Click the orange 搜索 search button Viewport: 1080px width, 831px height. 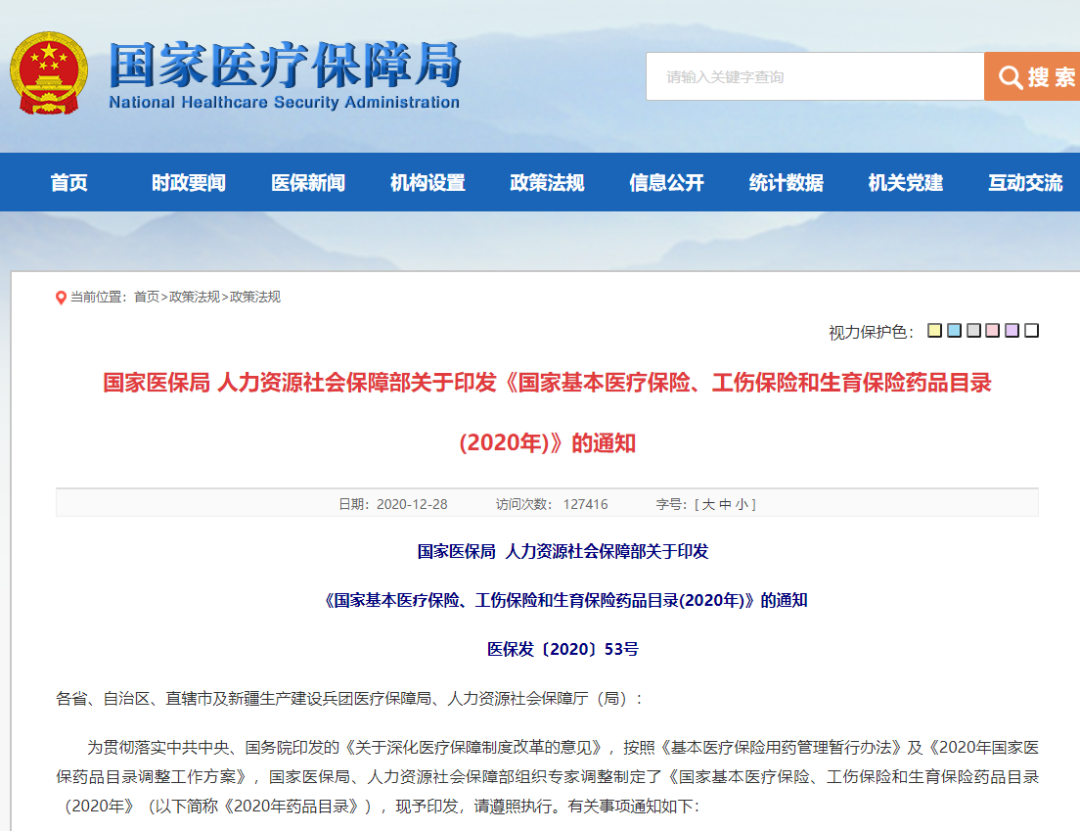click(x=1032, y=76)
